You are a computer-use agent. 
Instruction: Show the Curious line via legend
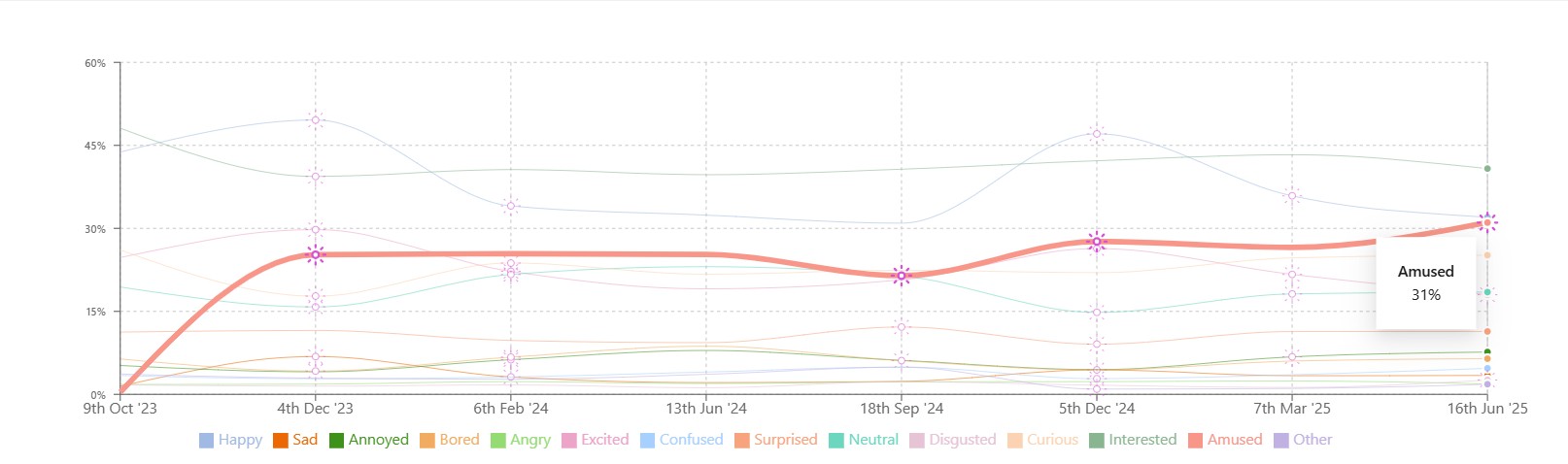click(x=1052, y=440)
